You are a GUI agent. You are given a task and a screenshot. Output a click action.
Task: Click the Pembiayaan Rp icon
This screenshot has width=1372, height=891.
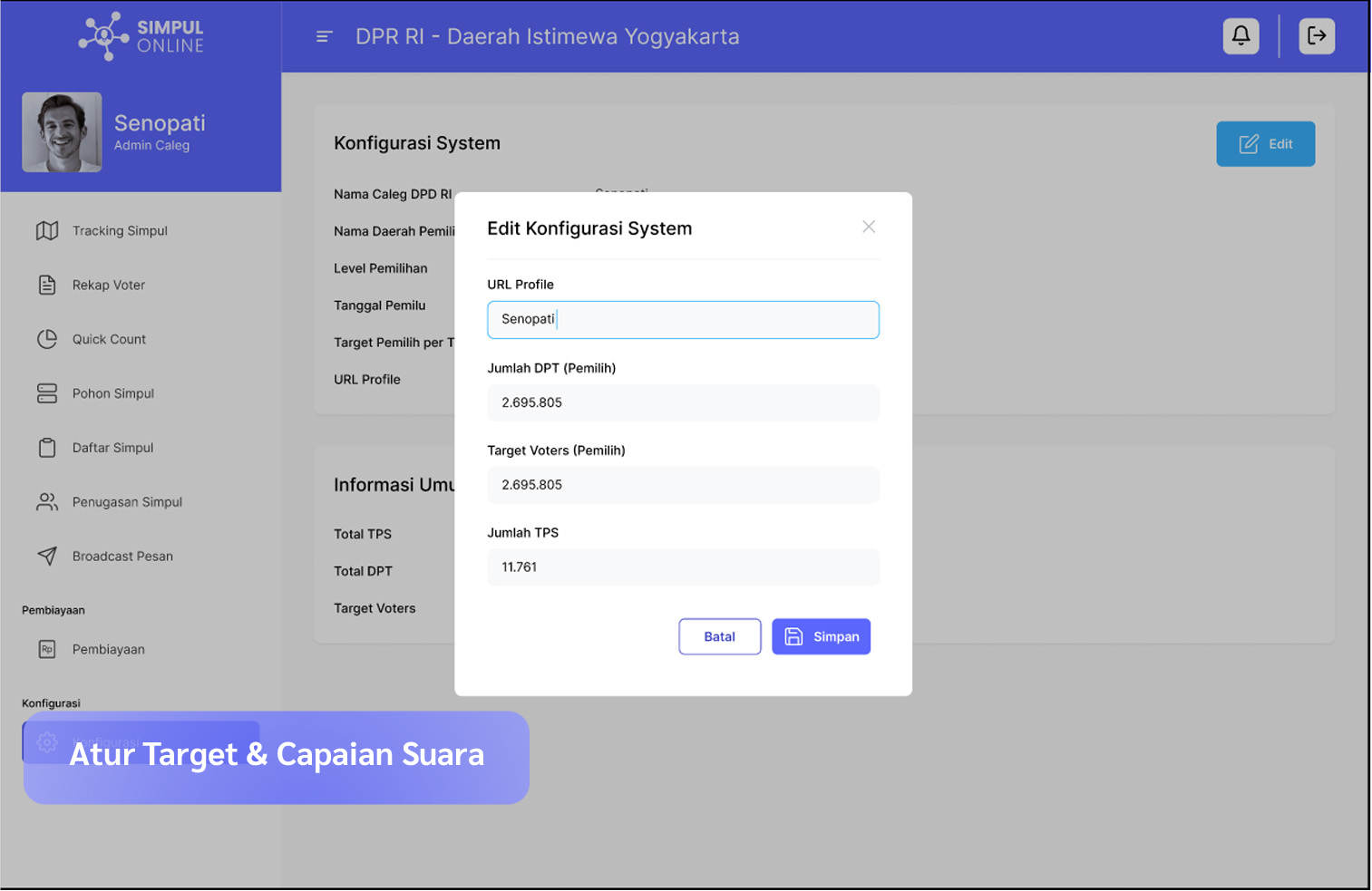click(47, 650)
